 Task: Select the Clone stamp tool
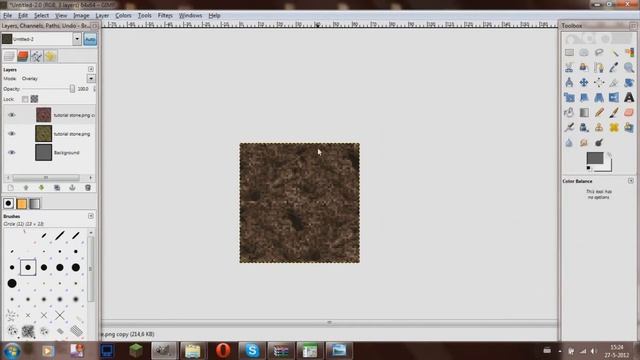[x=599, y=127]
